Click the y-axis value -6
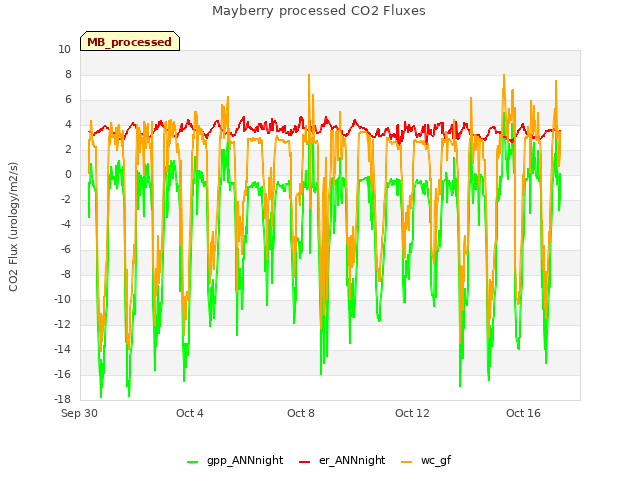Image resolution: width=640 pixels, height=480 pixels. pos(66,249)
